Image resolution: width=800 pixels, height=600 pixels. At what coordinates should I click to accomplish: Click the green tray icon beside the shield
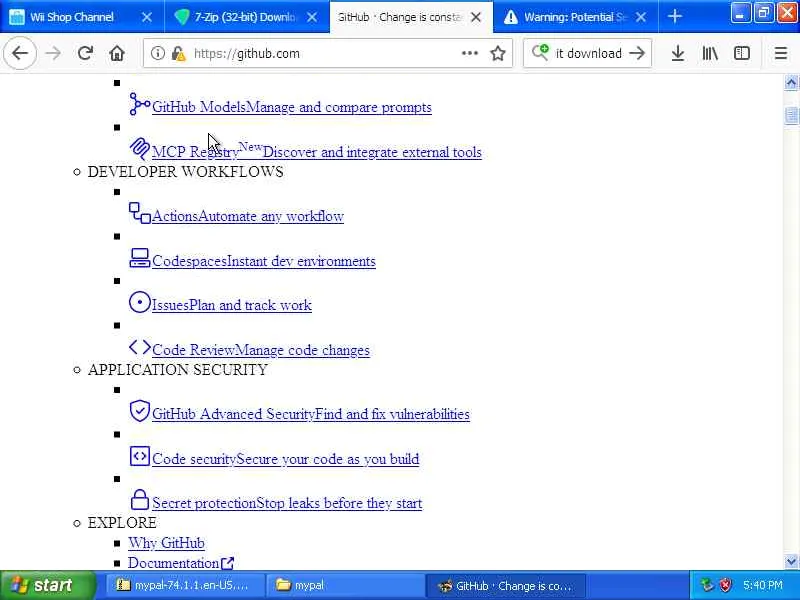point(707,585)
